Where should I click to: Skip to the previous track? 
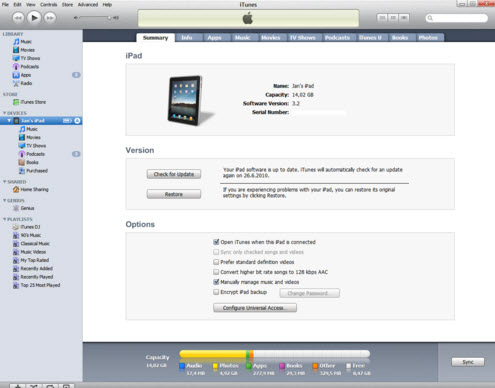(x=18, y=18)
